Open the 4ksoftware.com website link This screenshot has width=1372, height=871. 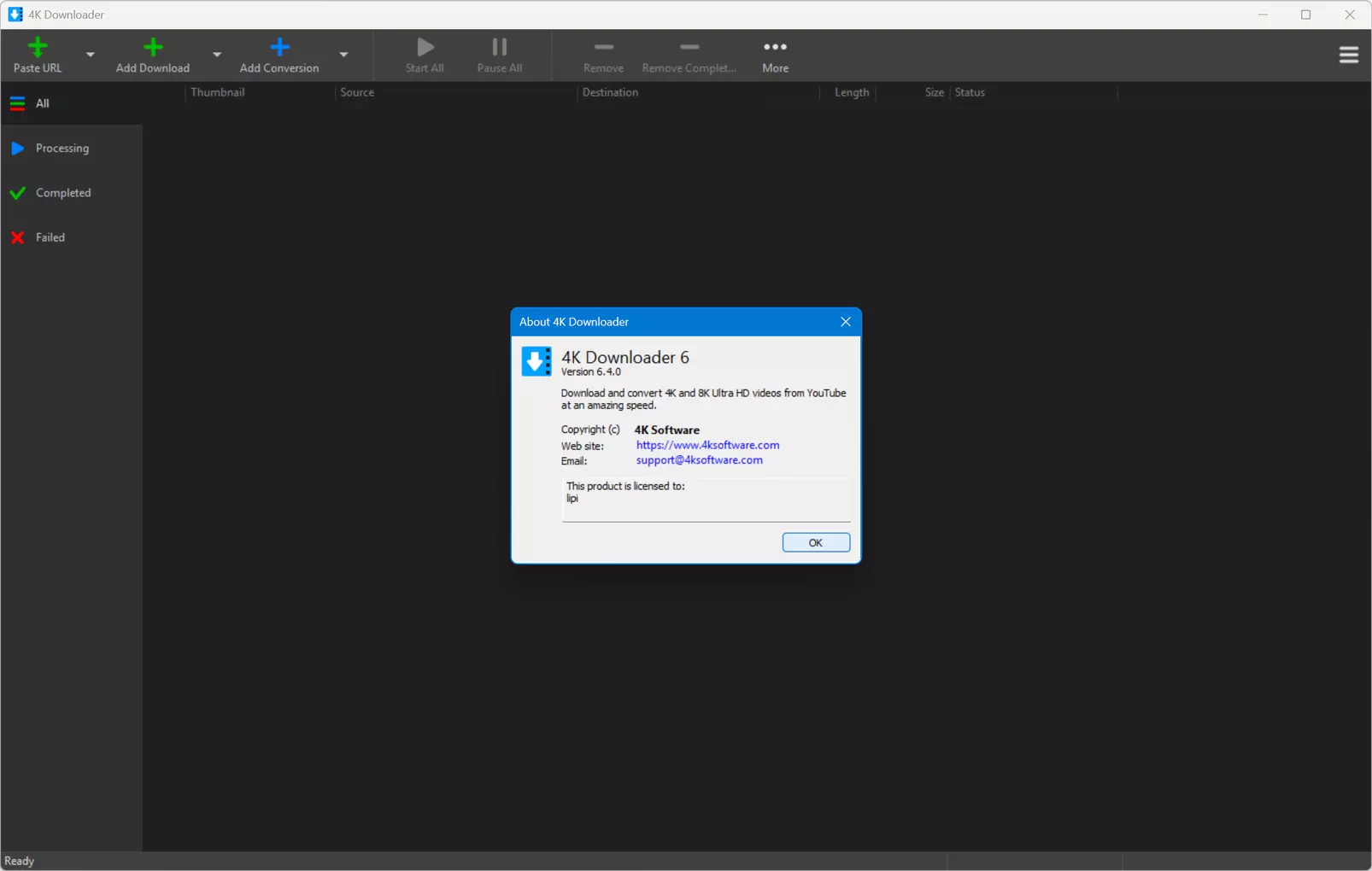pyautogui.click(x=707, y=445)
